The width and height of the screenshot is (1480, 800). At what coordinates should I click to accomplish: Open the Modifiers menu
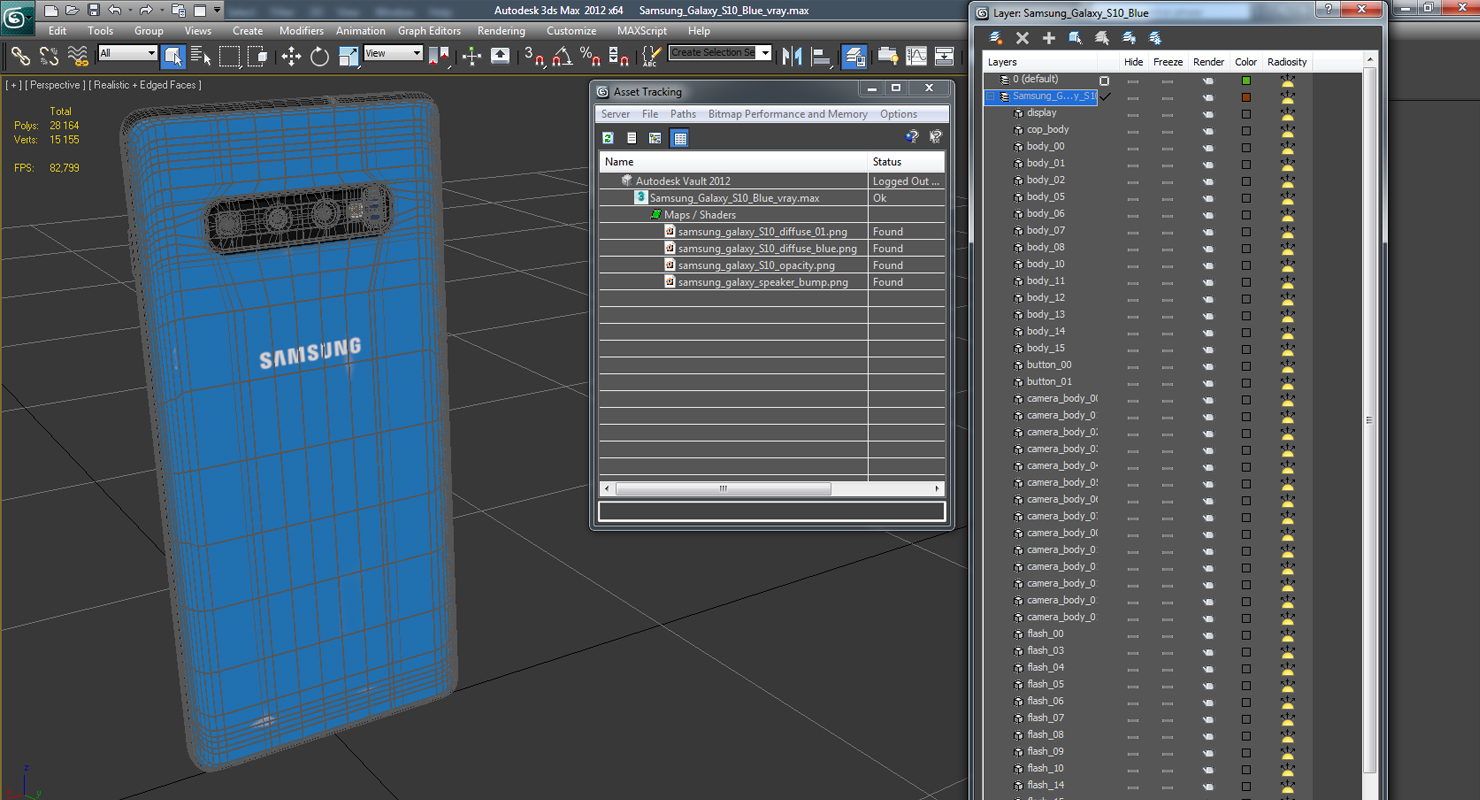[301, 31]
